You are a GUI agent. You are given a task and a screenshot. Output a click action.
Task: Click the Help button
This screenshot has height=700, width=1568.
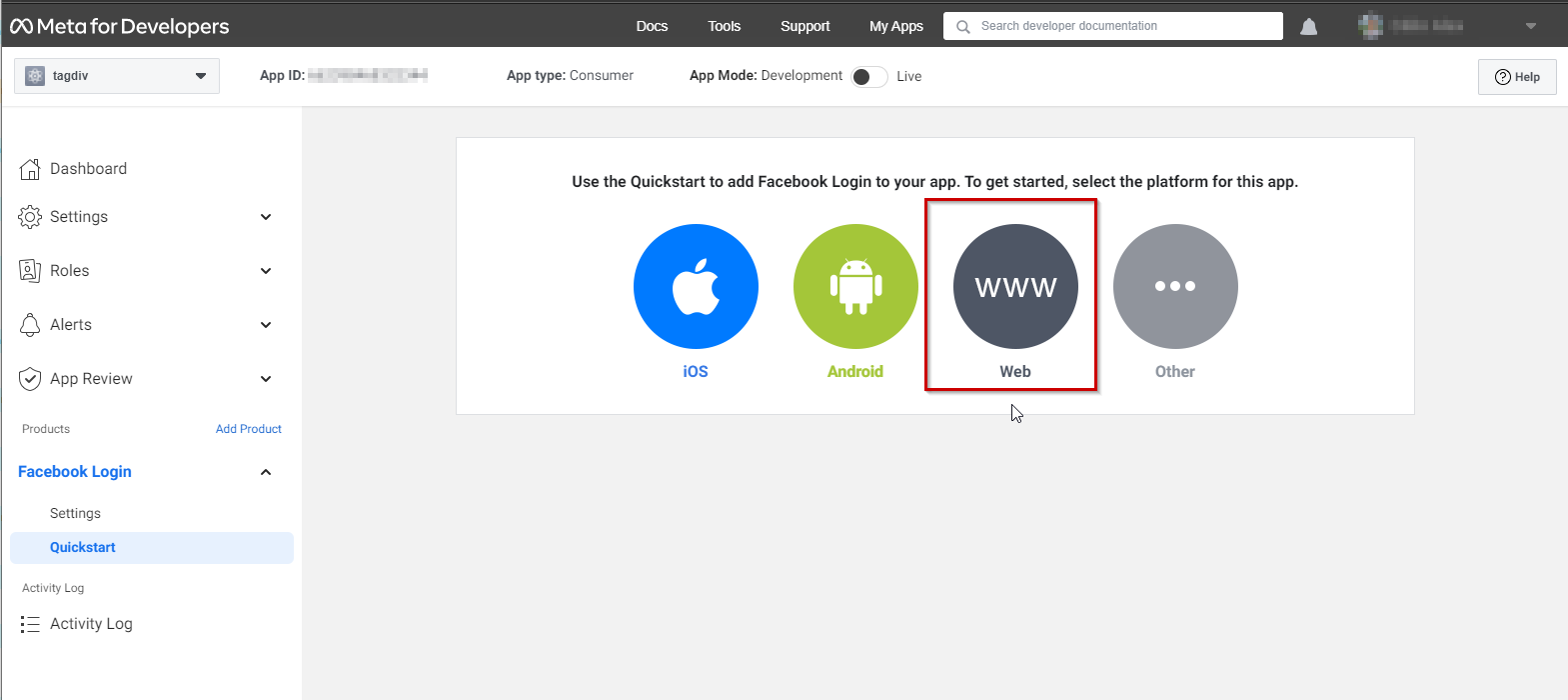pos(1517,77)
